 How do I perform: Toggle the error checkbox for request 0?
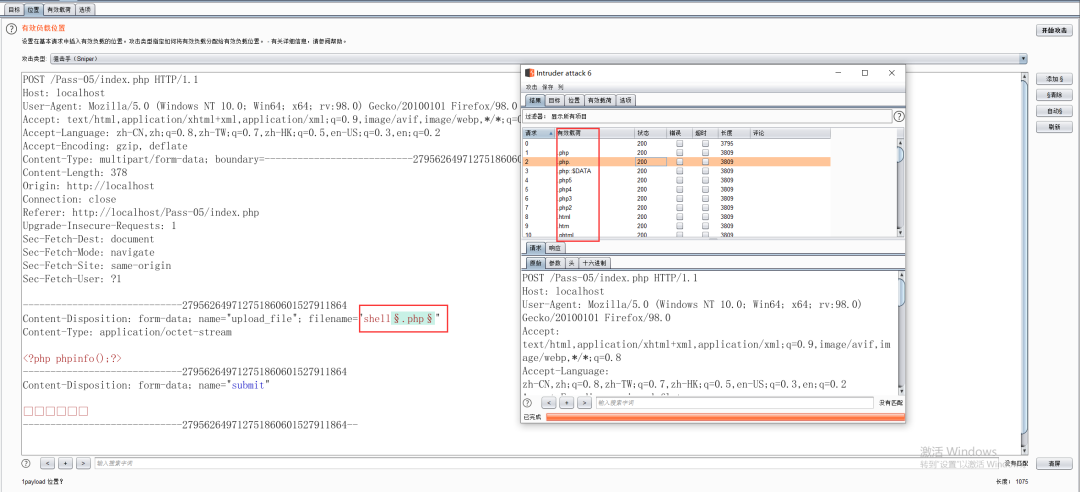click(x=680, y=143)
